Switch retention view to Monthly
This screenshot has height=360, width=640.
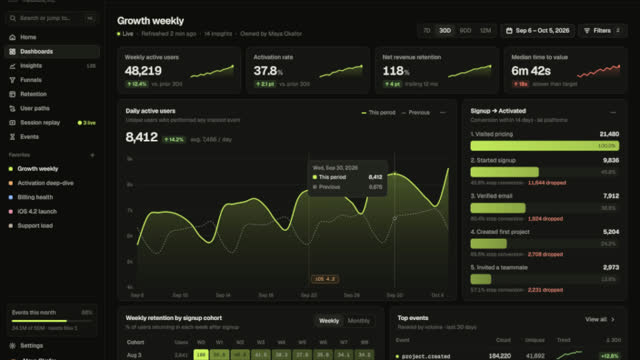[358, 321]
